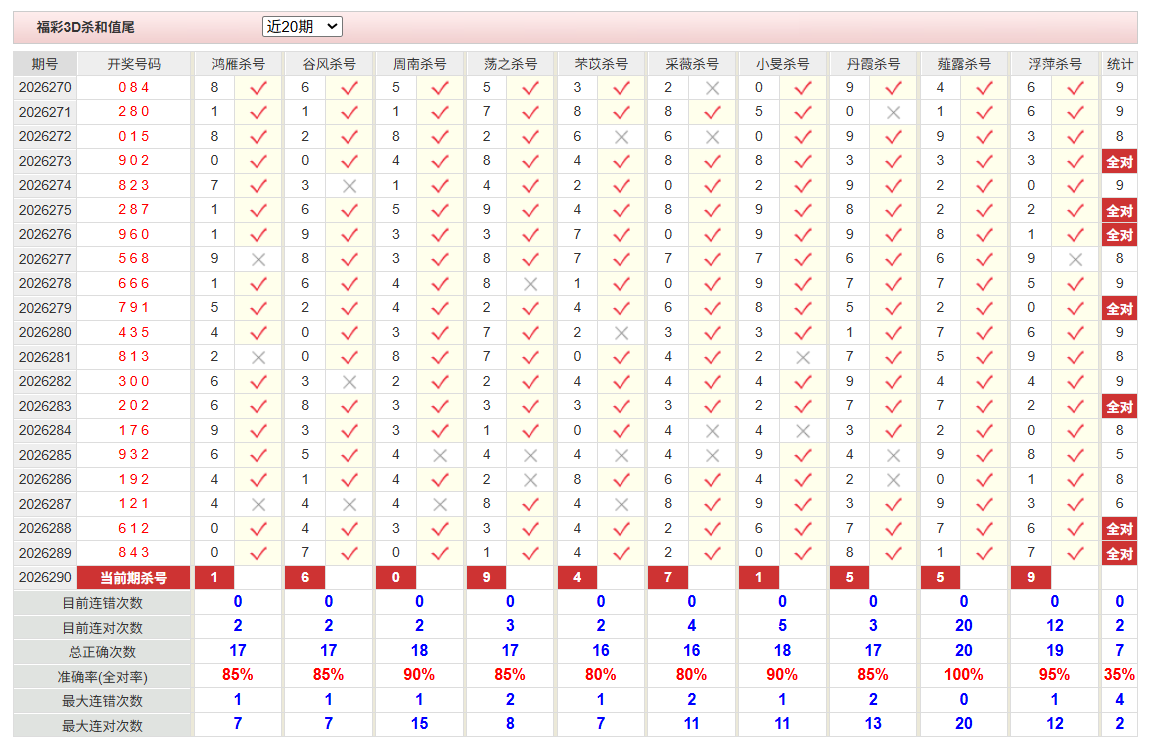The height and width of the screenshot is (752, 1149).
Task: Click the X mark for 谷风杀号 in row 2026274
Action: 350,186
